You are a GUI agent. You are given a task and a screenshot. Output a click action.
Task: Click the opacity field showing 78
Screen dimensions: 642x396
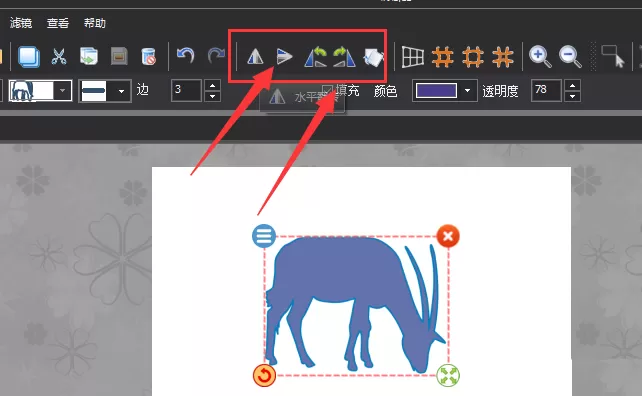tap(546, 91)
